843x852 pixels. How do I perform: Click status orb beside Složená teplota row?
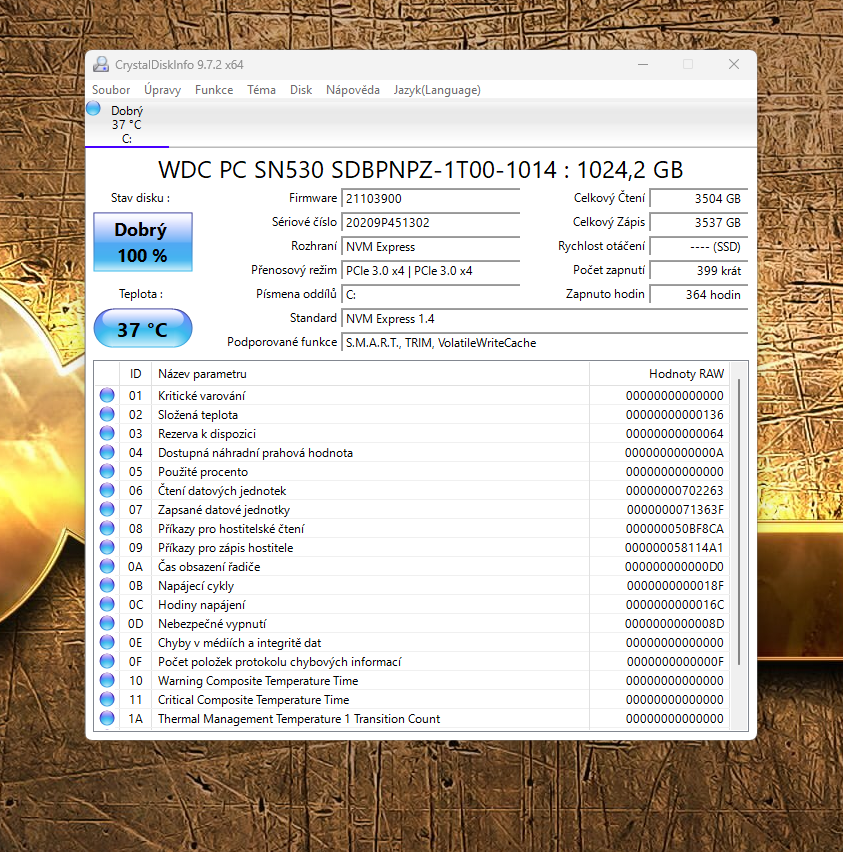point(107,415)
